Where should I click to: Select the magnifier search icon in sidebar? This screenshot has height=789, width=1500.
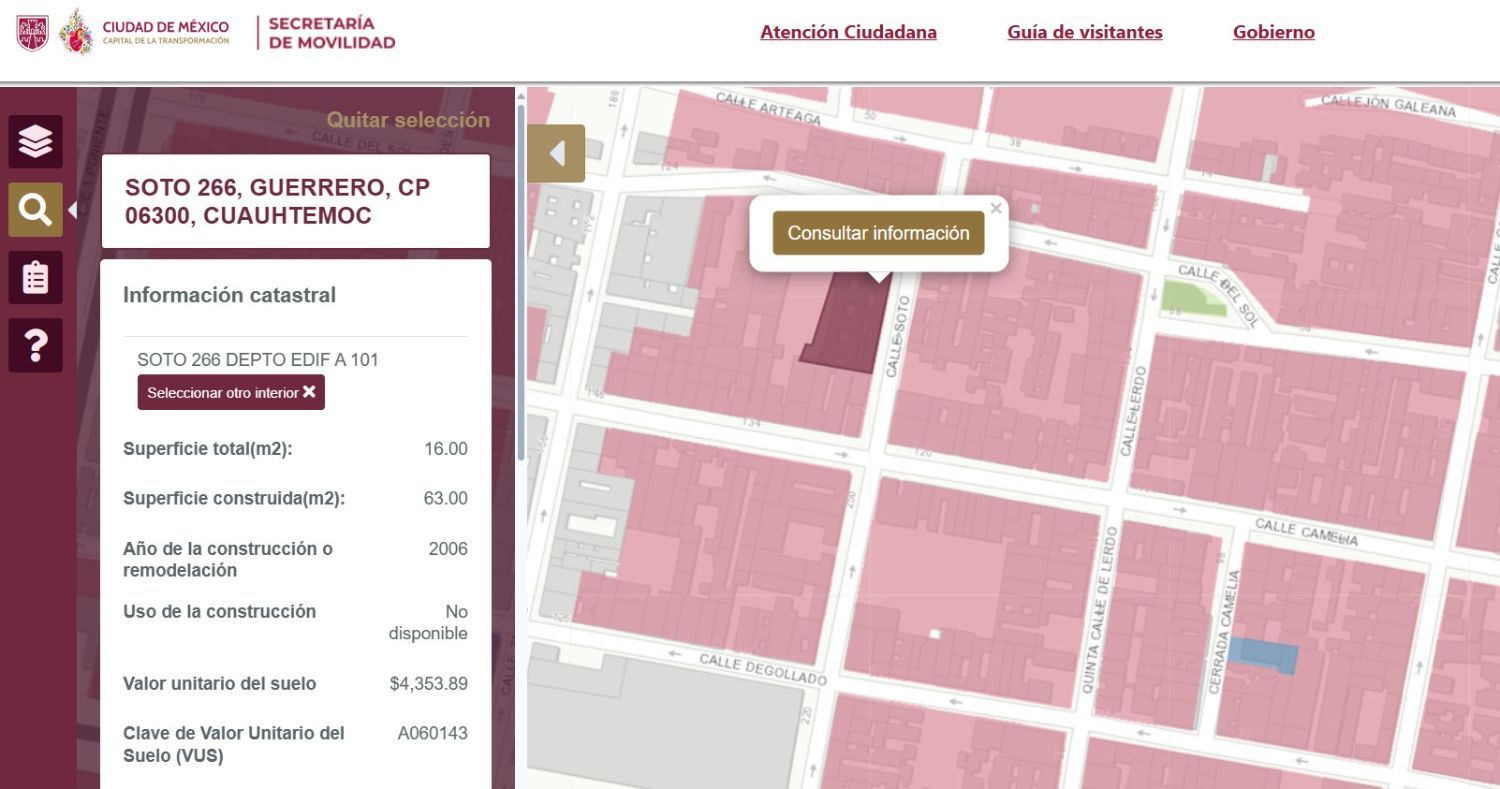coord(36,210)
